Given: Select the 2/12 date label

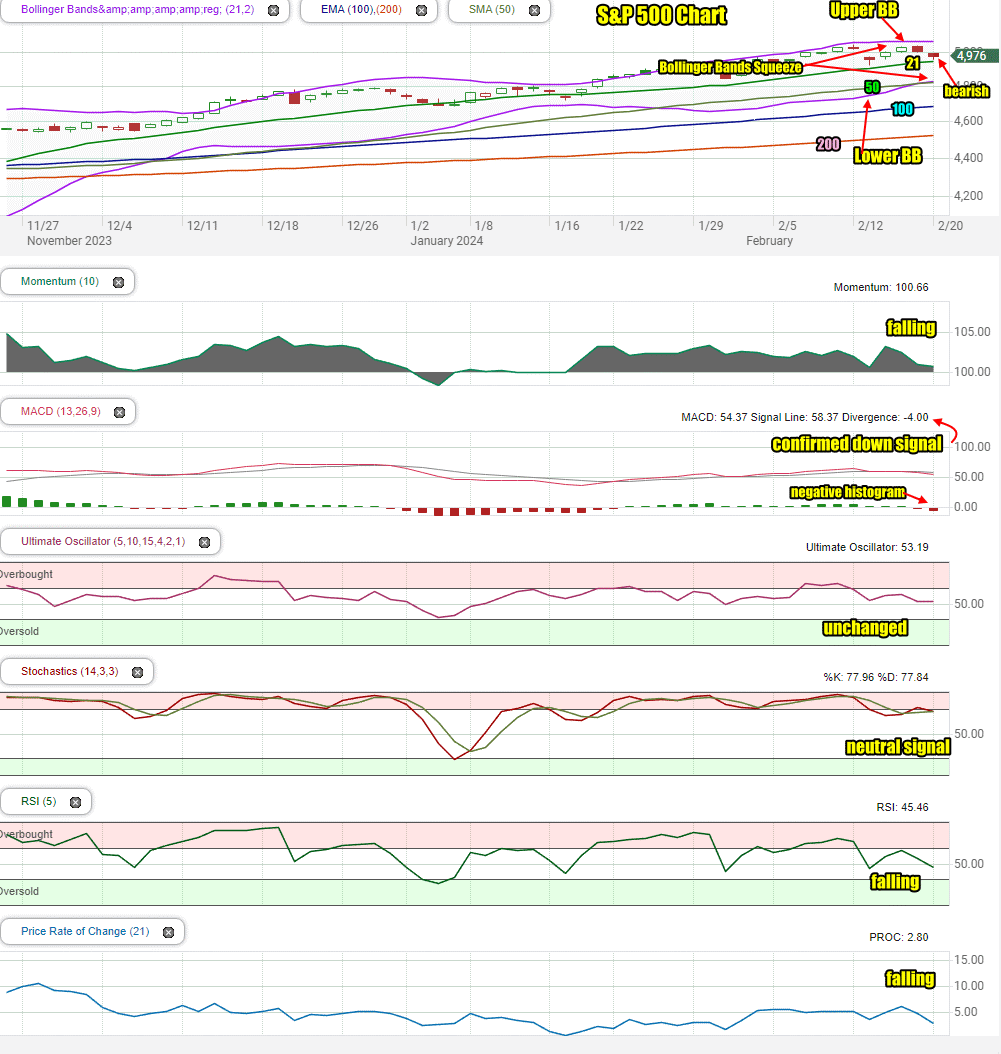Looking at the screenshot, I should point(871,226).
